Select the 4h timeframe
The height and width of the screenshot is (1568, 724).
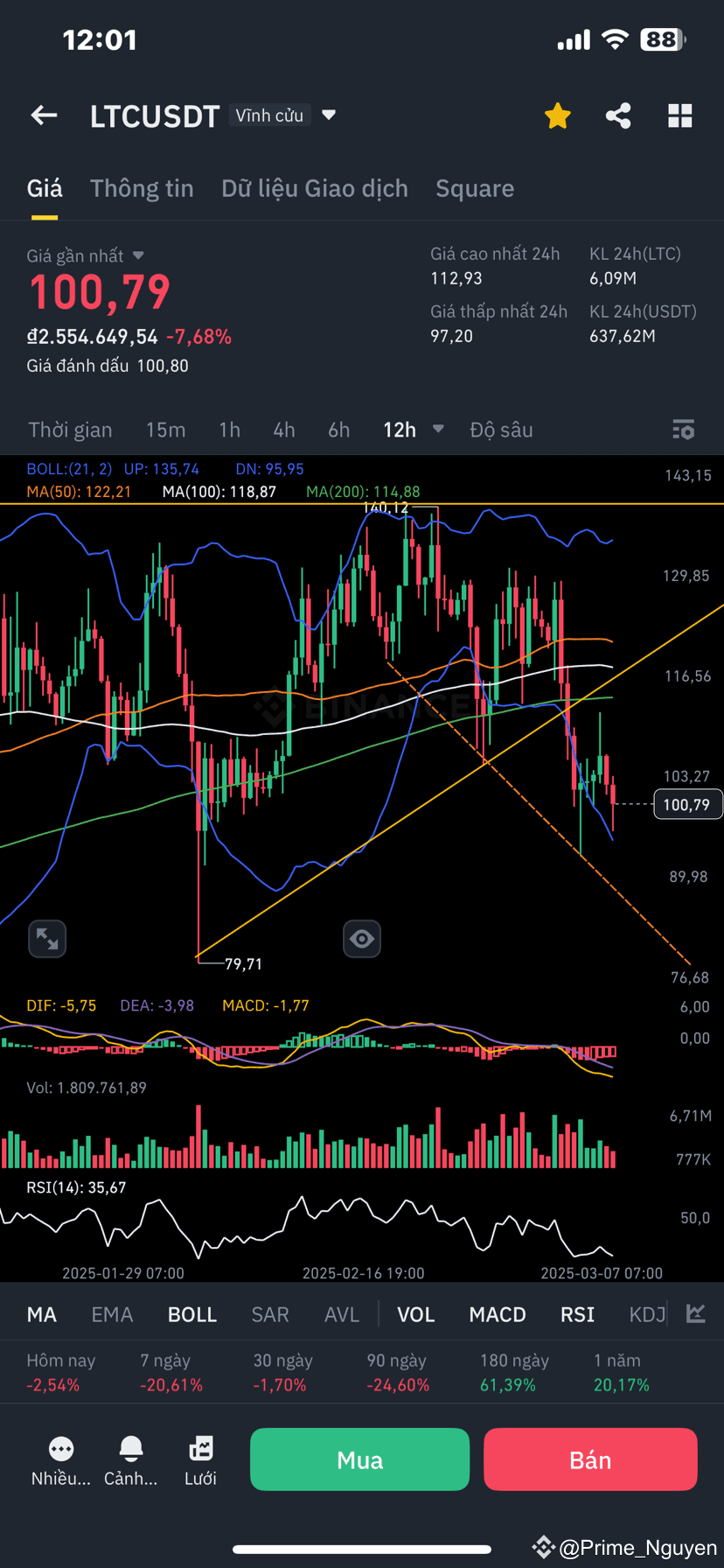(284, 430)
